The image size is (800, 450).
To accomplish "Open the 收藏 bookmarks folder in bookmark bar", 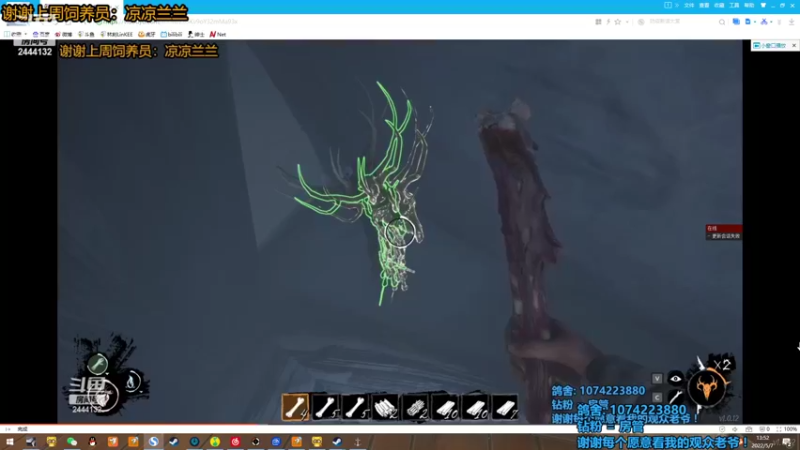I will [x=15, y=34].
